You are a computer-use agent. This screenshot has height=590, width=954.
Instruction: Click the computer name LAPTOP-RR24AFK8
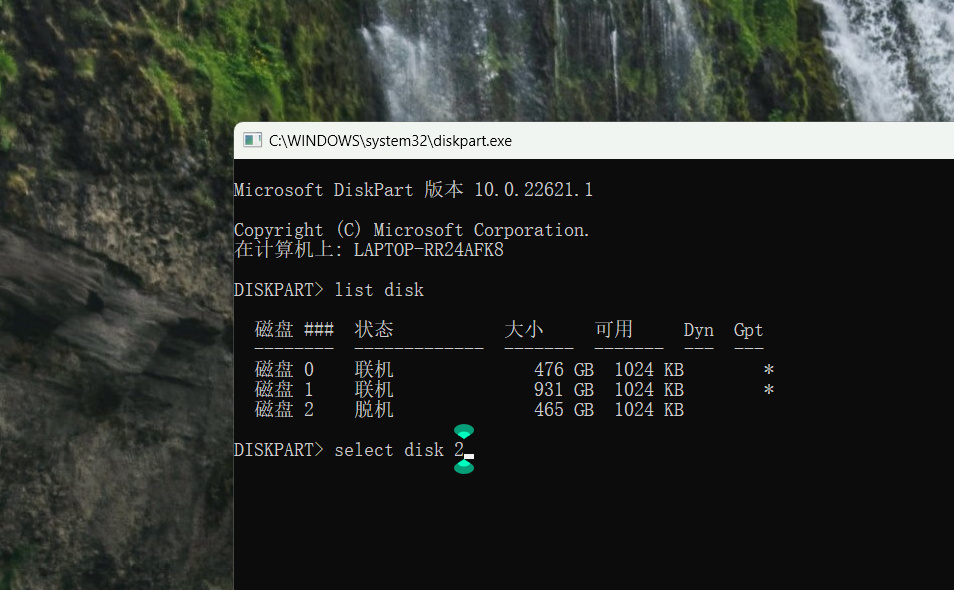coord(429,250)
